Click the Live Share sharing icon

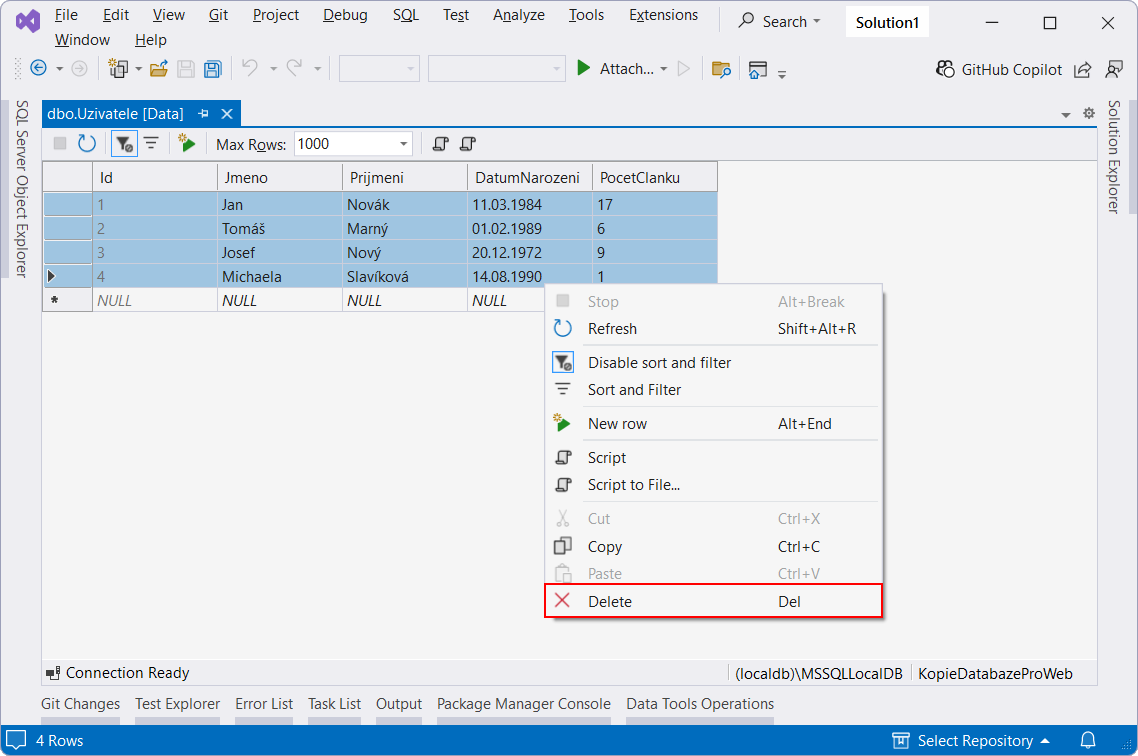pyautogui.click(x=1083, y=69)
